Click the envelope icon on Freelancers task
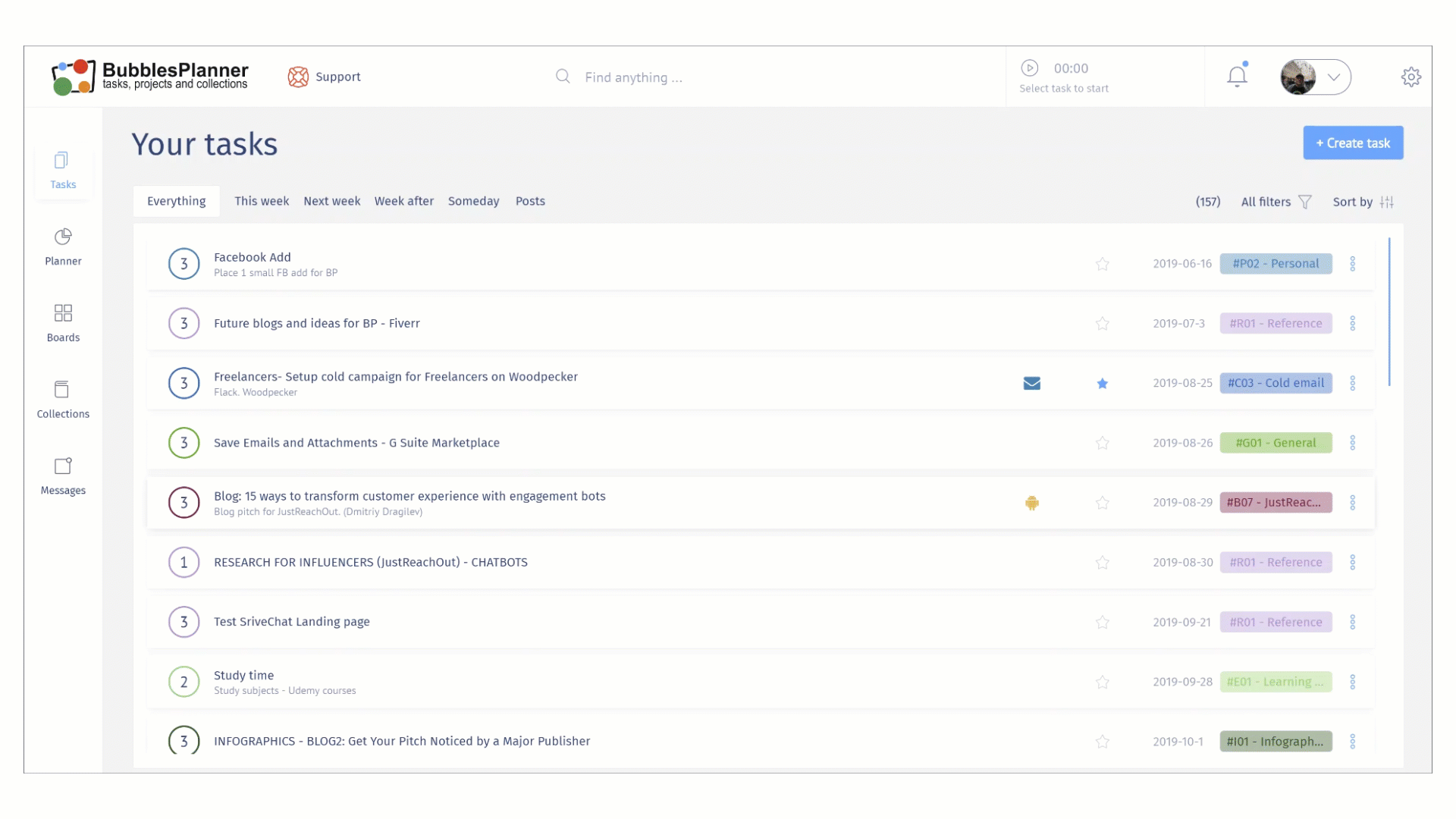This screenshot has width=1456, height=819. pyautogui.click(x=1031, y=384)
